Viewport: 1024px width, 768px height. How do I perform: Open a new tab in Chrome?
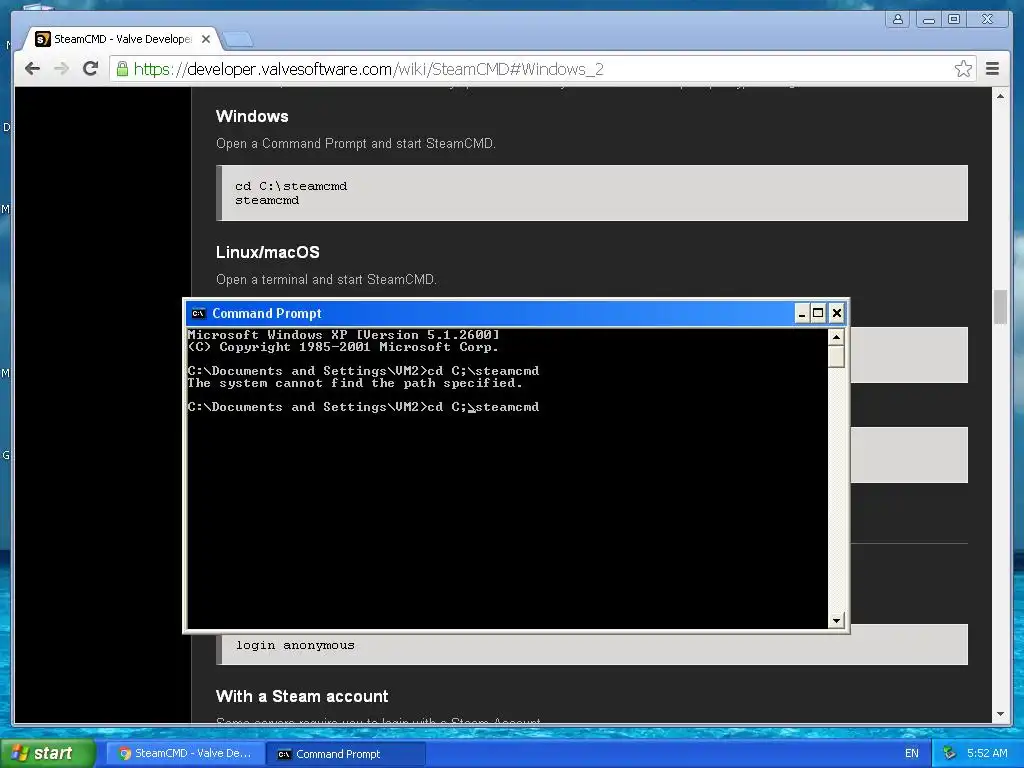pyautogui.click(x=238, y=40)
